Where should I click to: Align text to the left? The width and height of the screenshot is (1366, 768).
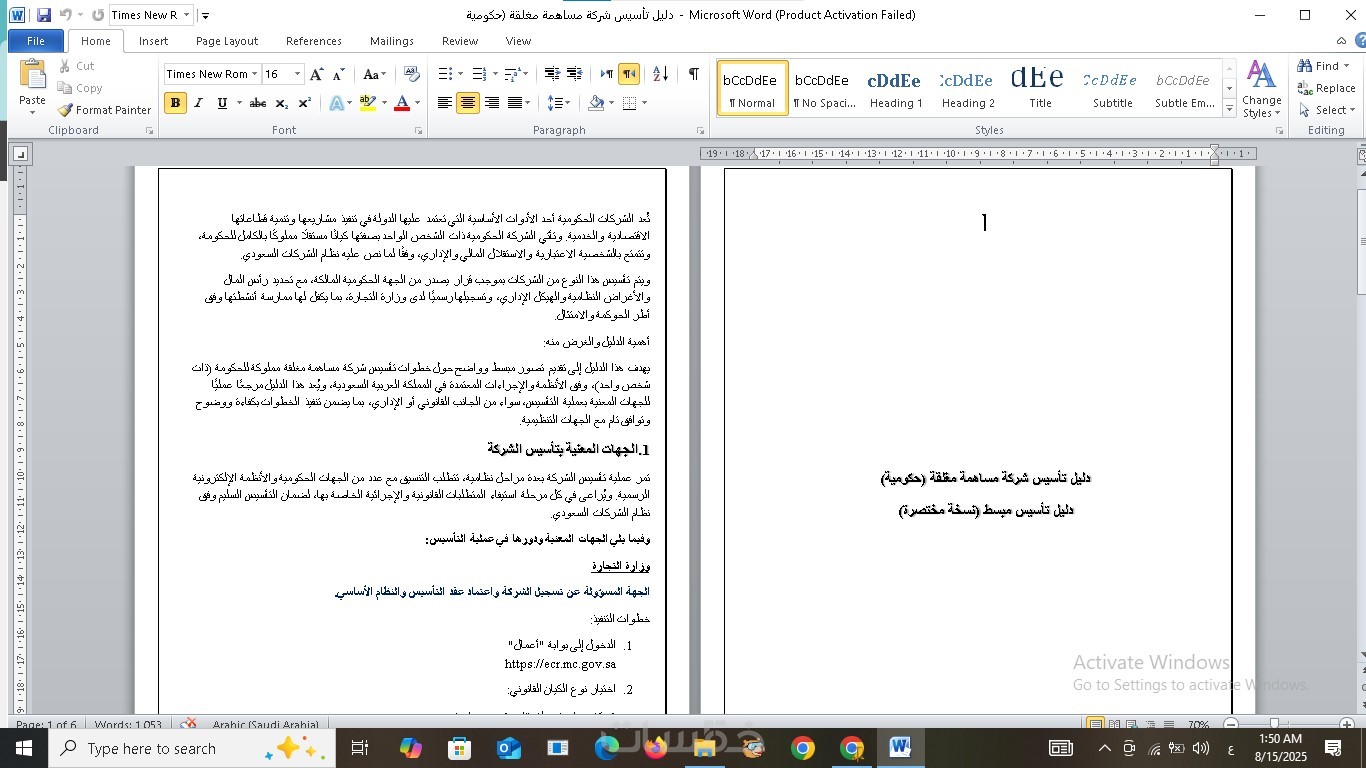(x=444, y=103)
